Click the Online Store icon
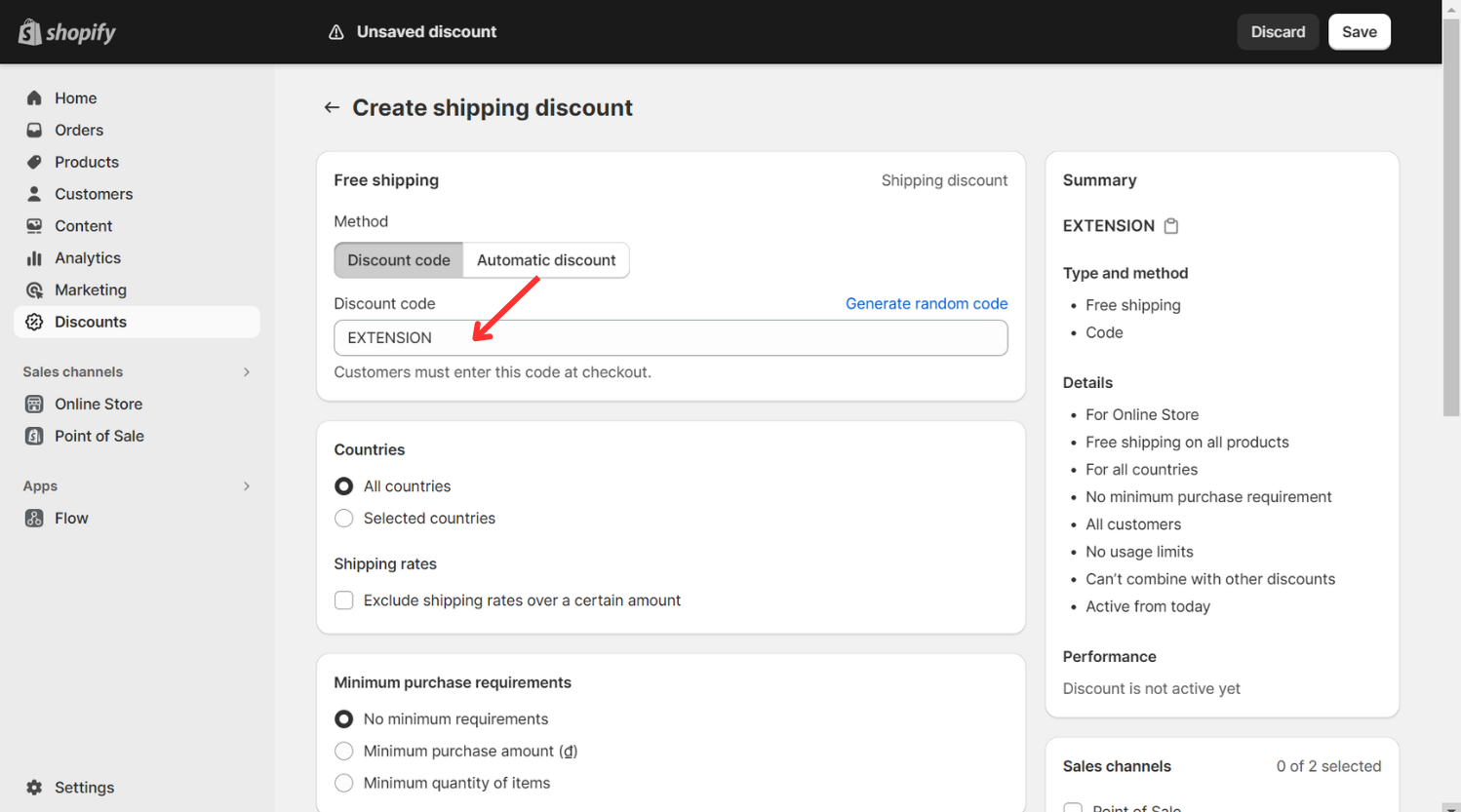This screenshot has height=812, width=1461. pos(34,404)
